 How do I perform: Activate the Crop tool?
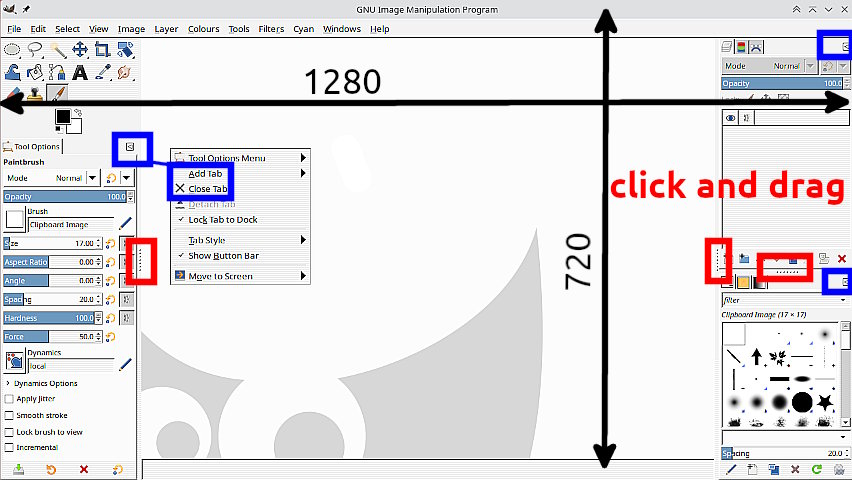[102, 50]
